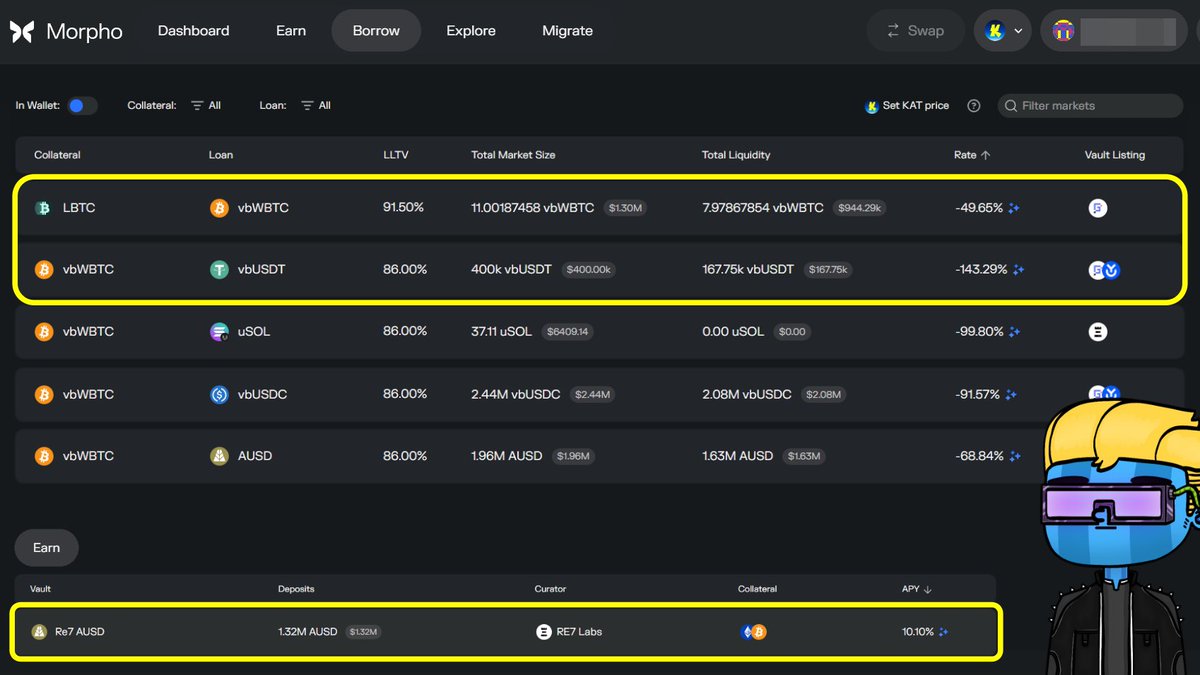This screenshot has height=675, width=1200.
Task: Click the Re7 AUSD vault icon
Action: click(x=39, y=631)
